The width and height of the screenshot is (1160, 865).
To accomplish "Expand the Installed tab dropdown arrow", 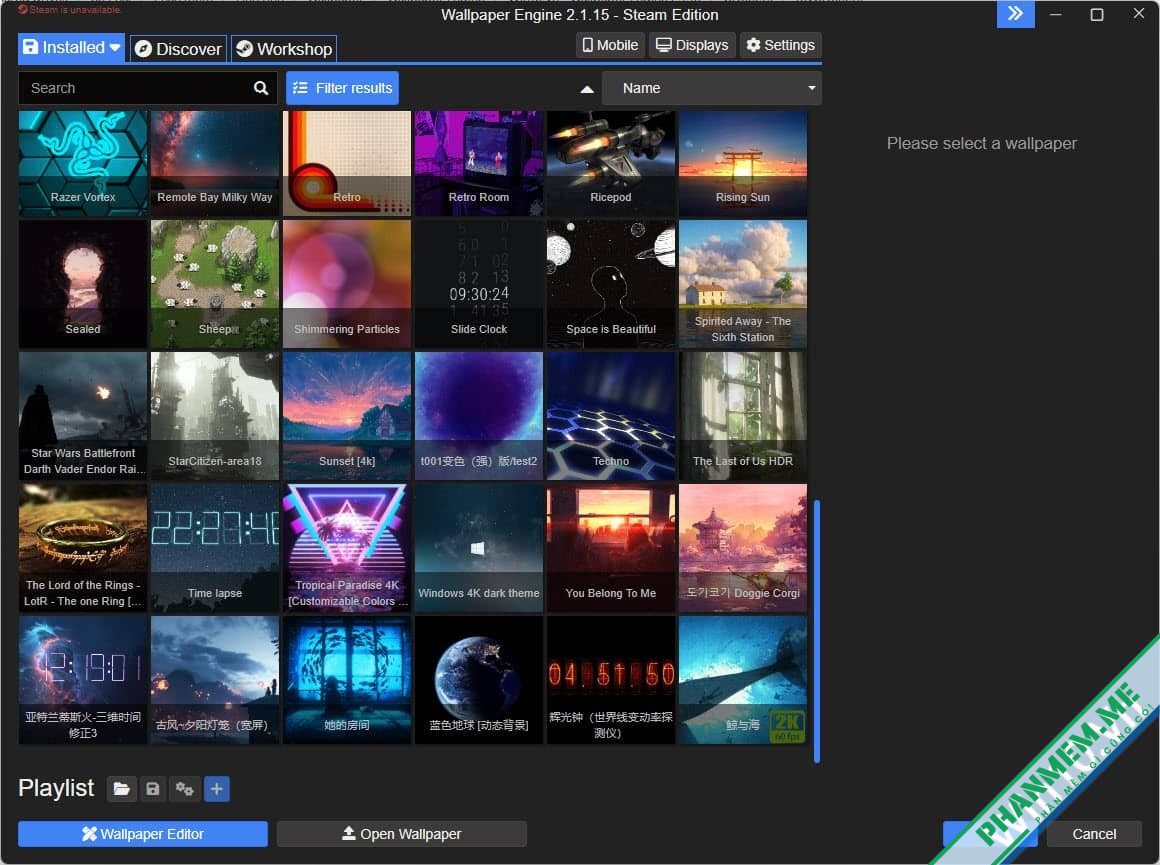I will (x=115, y=47).
